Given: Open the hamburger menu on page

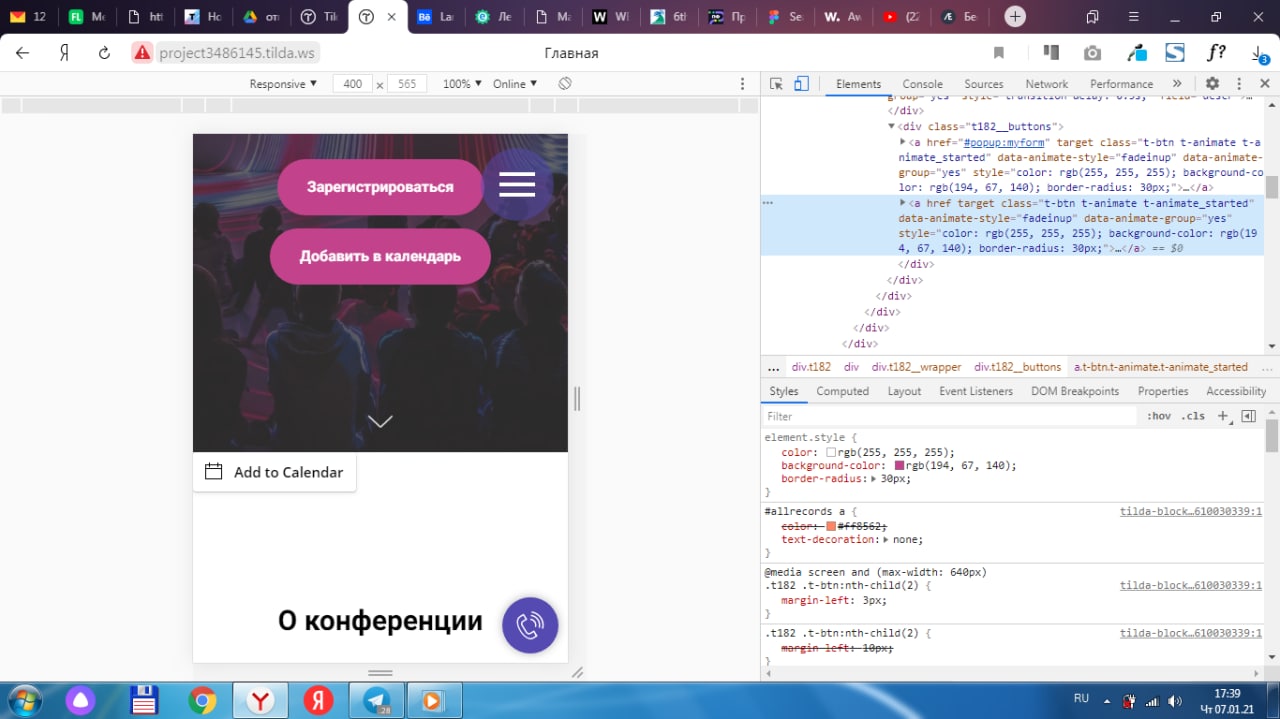Looking at the screenshot, I should coord(517,184).
